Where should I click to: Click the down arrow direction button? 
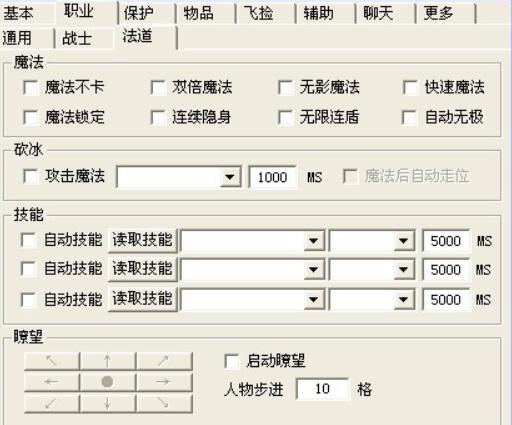[x=107, y=403]
